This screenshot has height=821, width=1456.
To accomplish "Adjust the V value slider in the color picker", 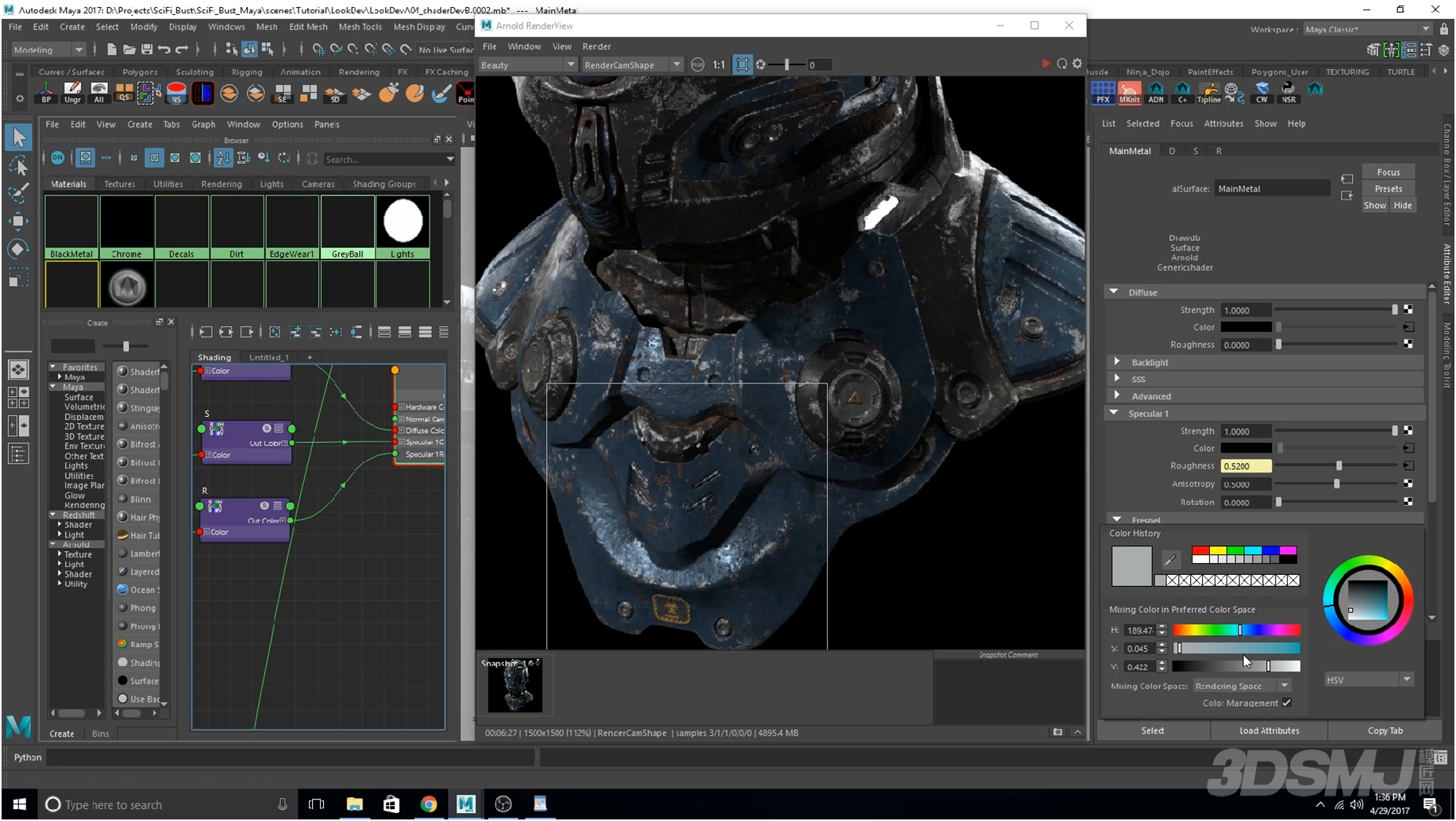I will [1268, 667].
